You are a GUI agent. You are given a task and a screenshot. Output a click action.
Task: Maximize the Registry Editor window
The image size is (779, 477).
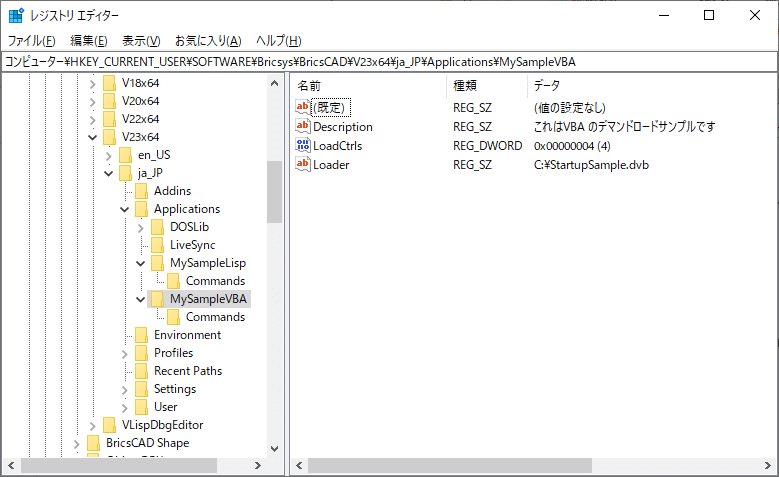[x=709, y=15]
